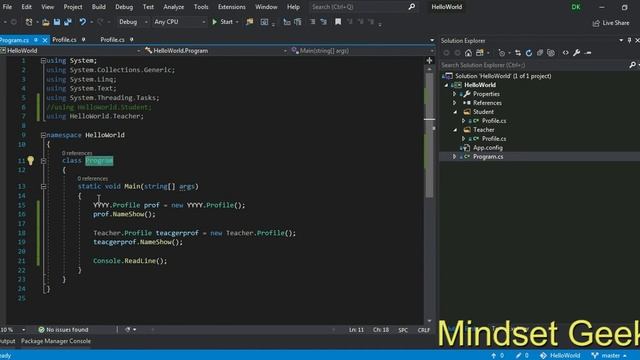This screenshot has height=360, width=640.
Task: Click the Properties wrench toolbar icon
Action: click(576, 53)
